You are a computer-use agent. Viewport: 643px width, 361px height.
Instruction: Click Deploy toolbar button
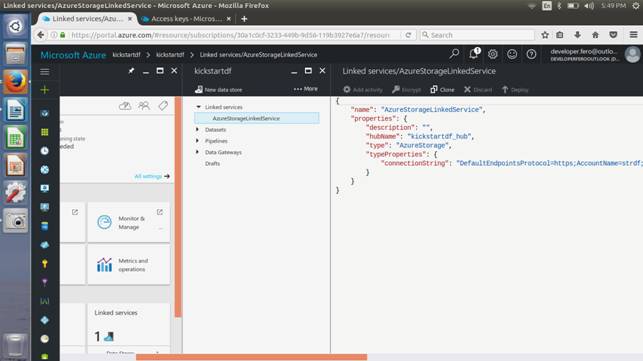click(x=515, y=89)
